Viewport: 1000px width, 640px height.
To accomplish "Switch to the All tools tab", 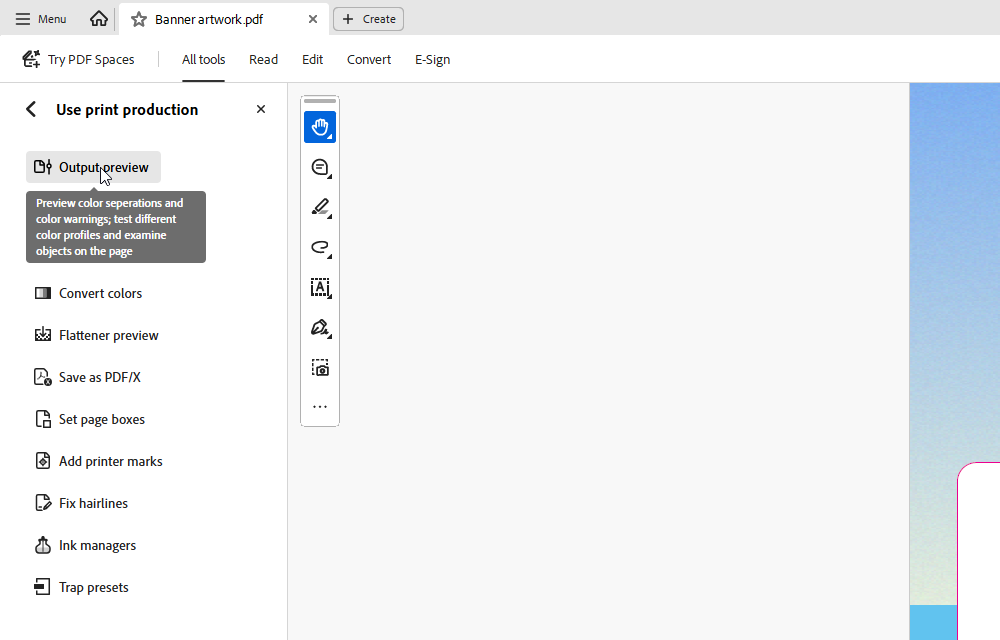I will pos(203,59).
